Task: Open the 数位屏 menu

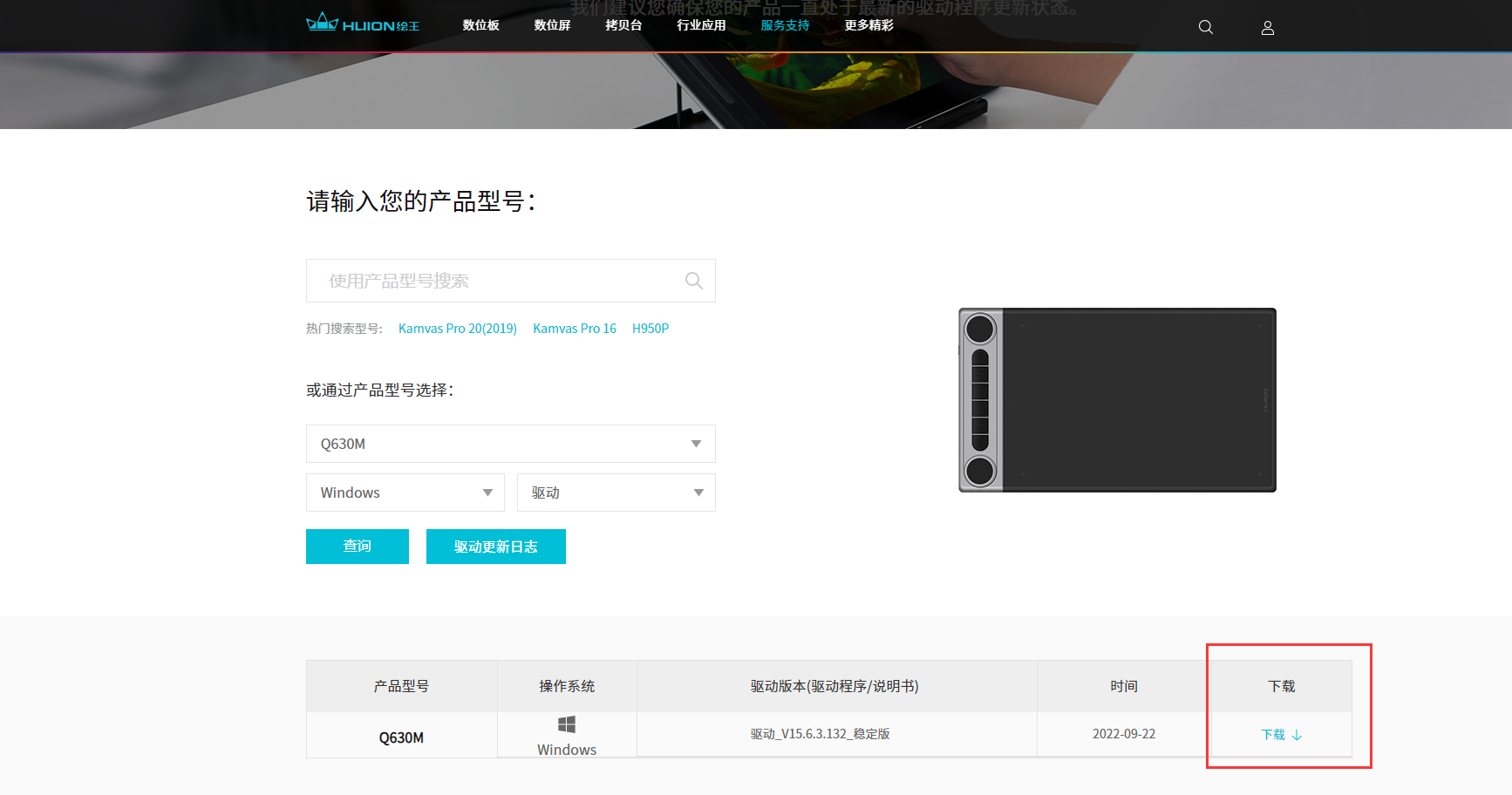Action: [x=553, y=25]
